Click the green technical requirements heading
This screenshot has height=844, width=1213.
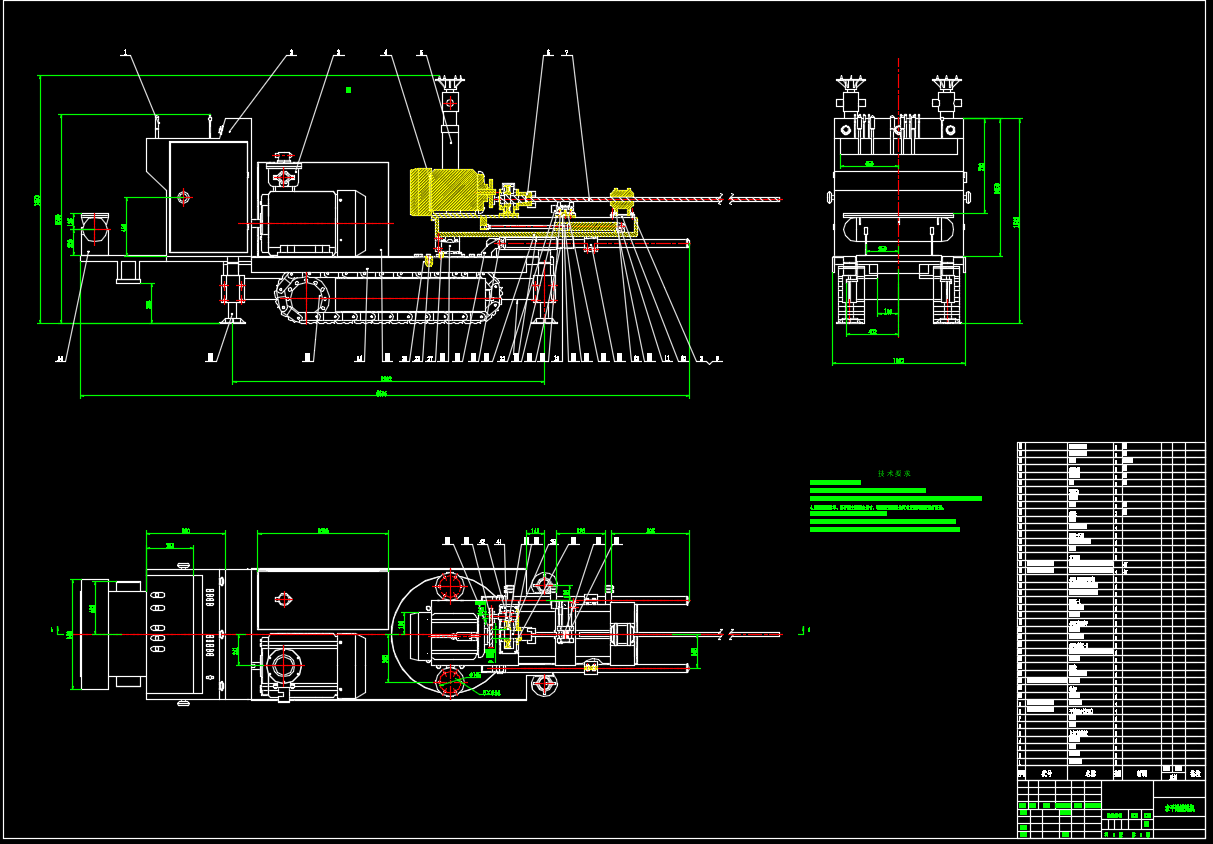(894, 473)
